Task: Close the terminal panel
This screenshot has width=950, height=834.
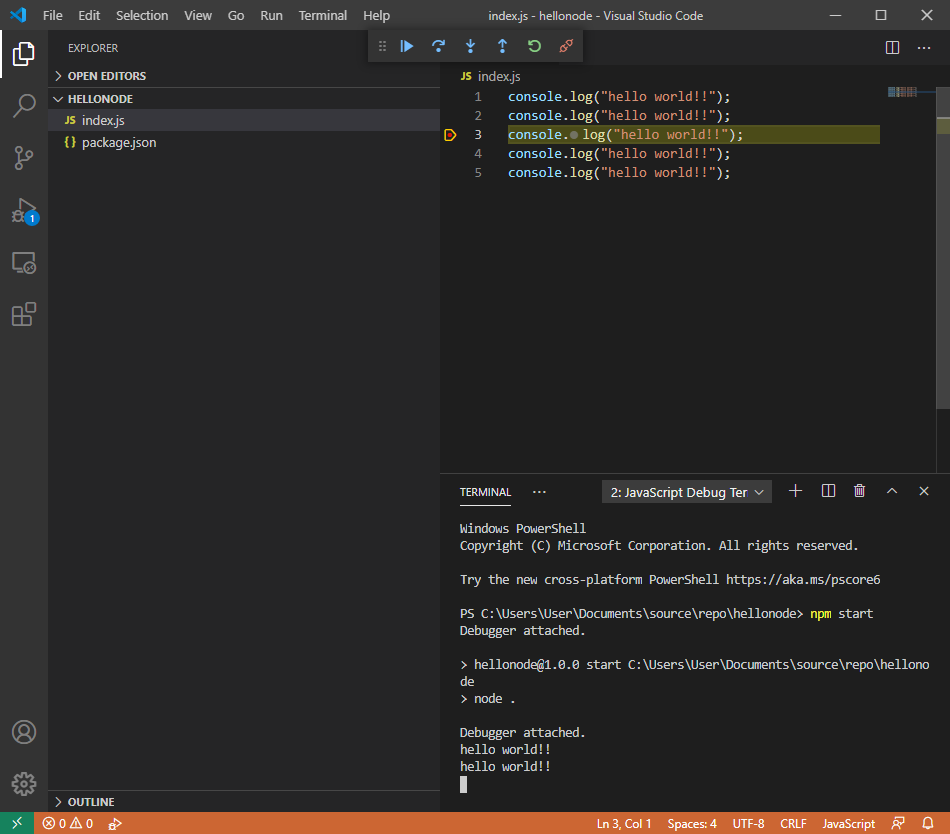Action: 924,491
